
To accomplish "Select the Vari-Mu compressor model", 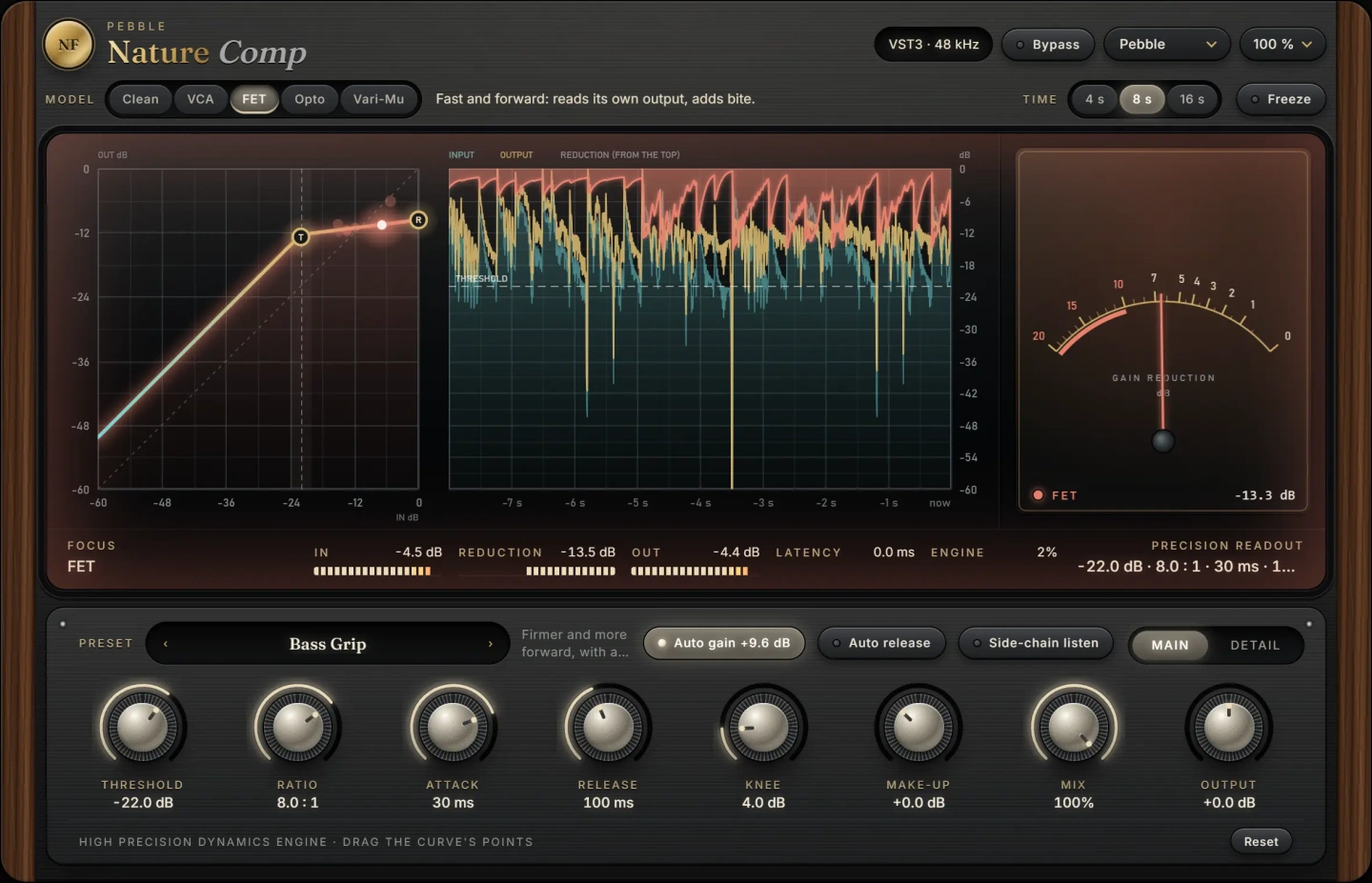I will click(378, 99).
